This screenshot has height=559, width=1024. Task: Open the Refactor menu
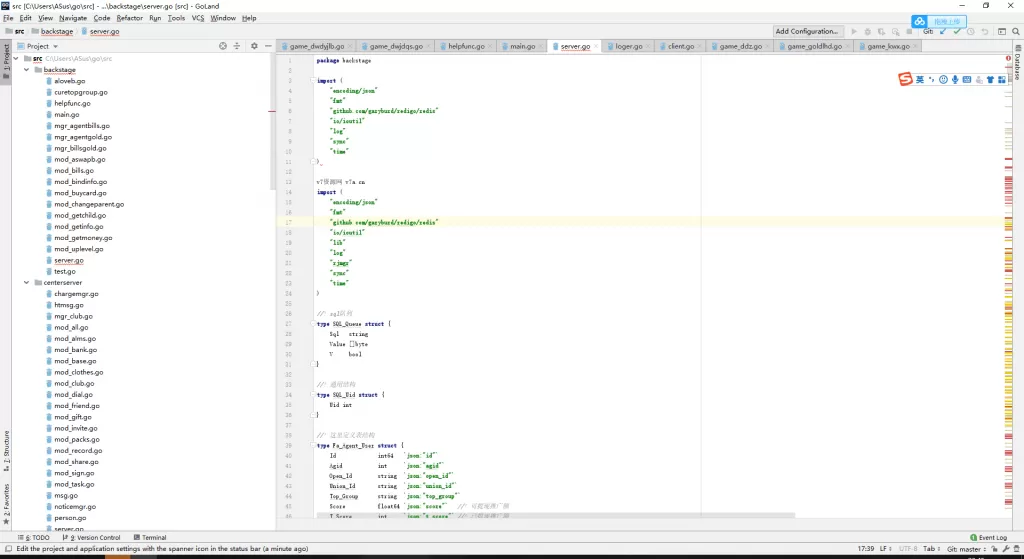(x=129, y=18)
